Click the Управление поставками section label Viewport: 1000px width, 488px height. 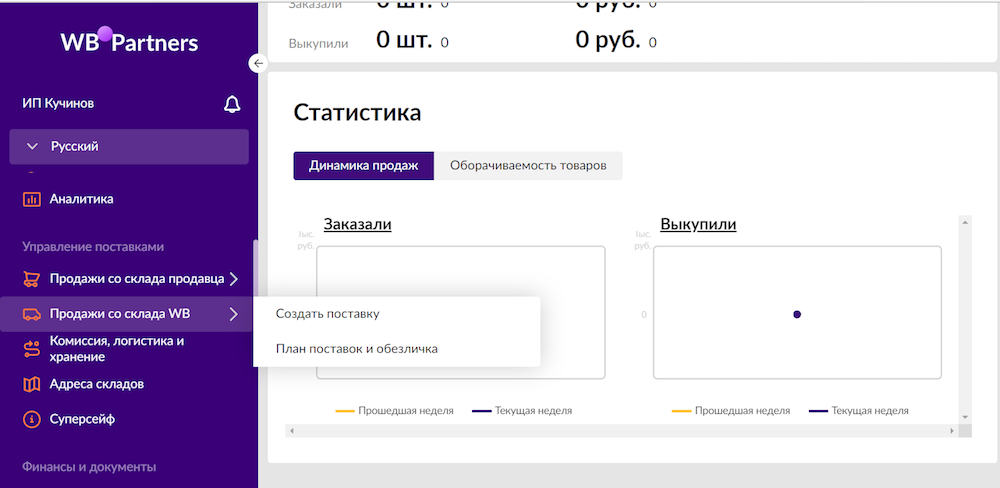93,247
